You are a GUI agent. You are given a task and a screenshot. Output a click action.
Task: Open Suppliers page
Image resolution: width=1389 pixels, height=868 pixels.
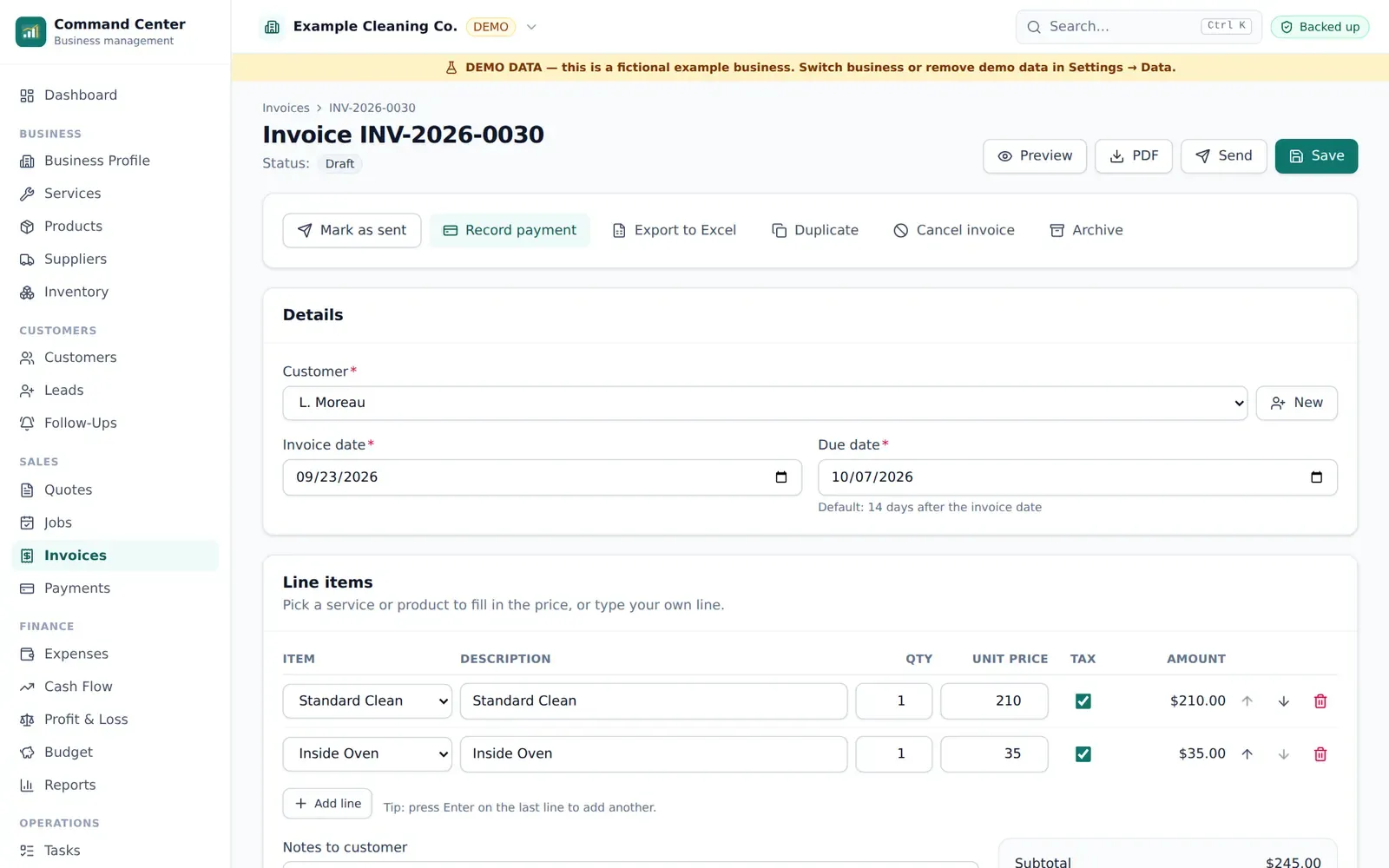coord(115,260)
